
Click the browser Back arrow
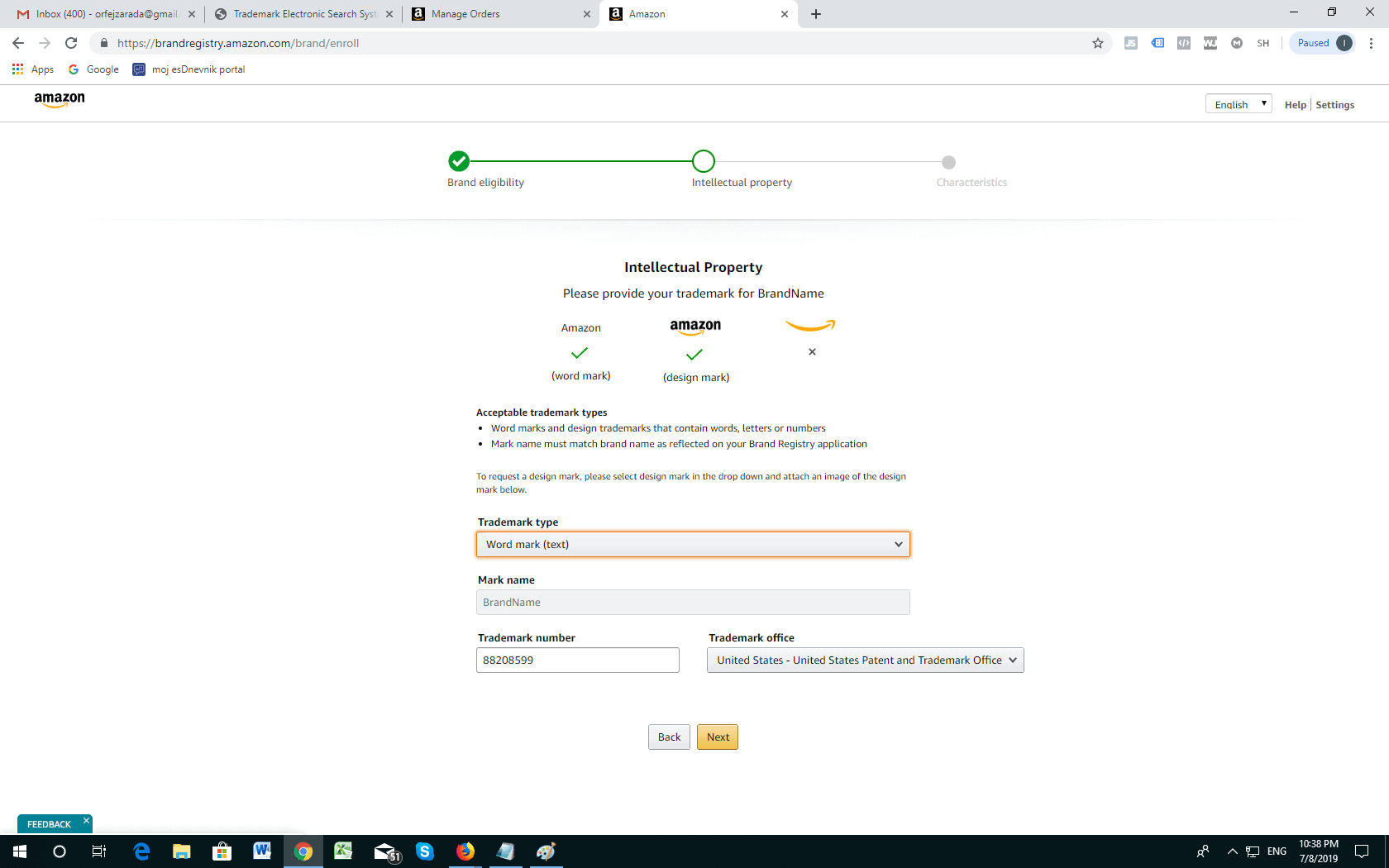[18, 43]
